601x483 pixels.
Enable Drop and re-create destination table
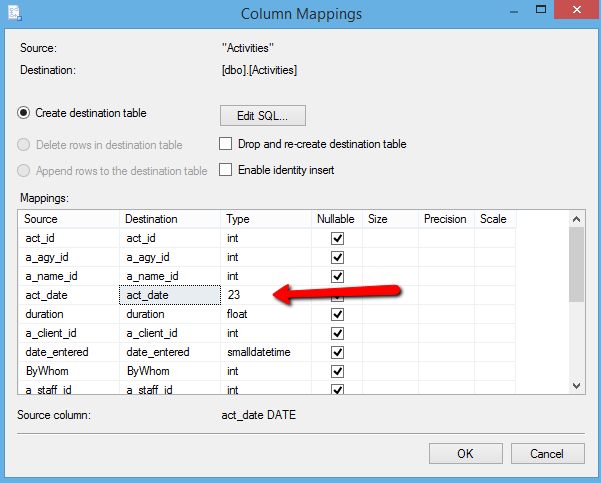click(225, 144)
